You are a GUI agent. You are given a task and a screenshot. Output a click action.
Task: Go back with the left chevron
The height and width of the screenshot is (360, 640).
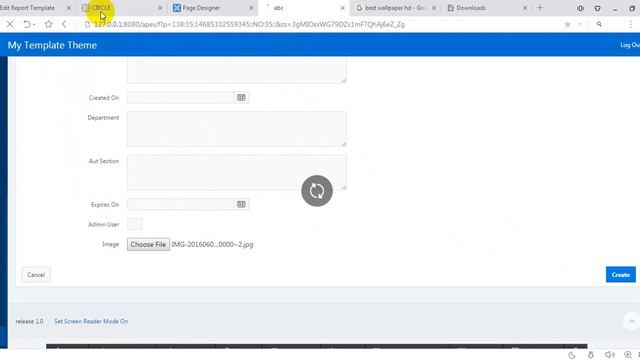click(64, 24)
